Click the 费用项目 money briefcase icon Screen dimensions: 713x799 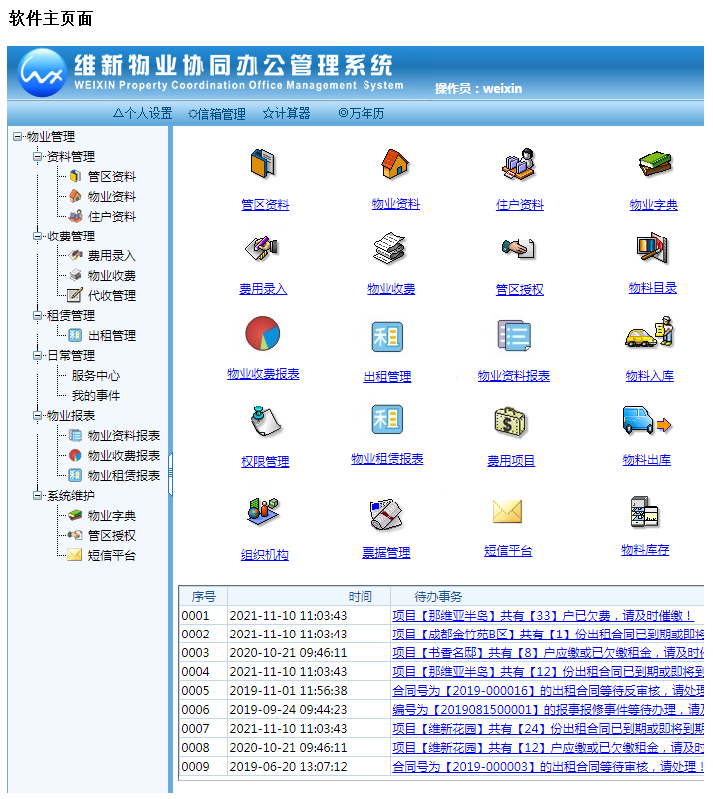coord(510,422)
